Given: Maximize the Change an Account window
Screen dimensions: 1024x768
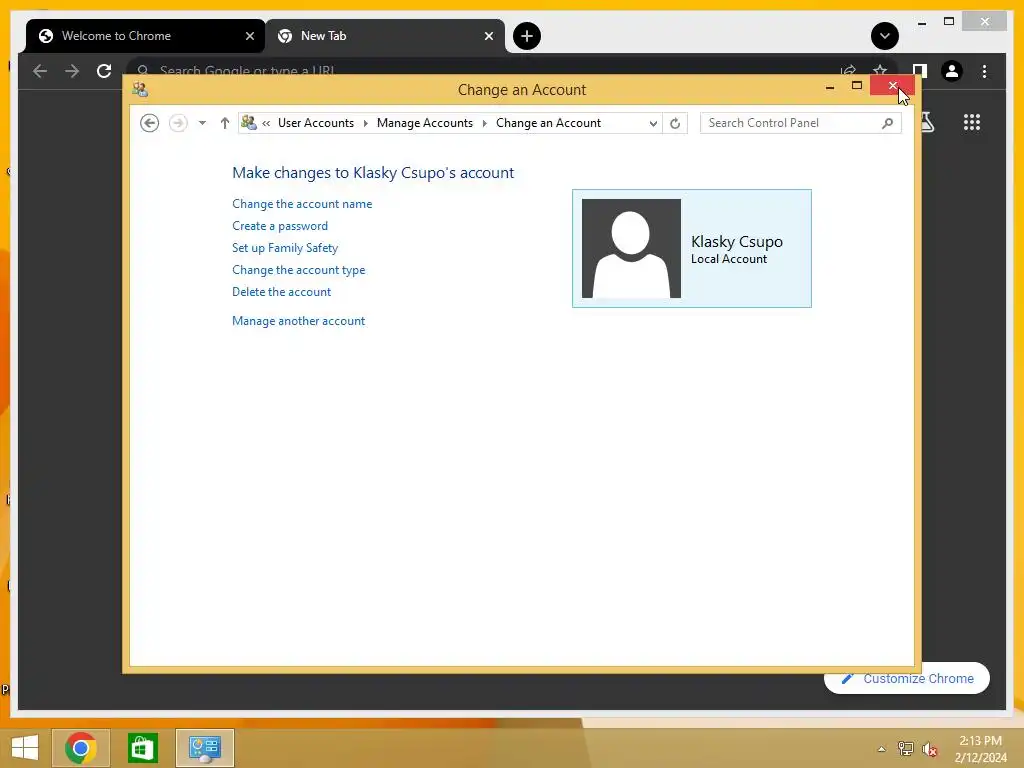Looking at the screenshot, I should (857, 86).
